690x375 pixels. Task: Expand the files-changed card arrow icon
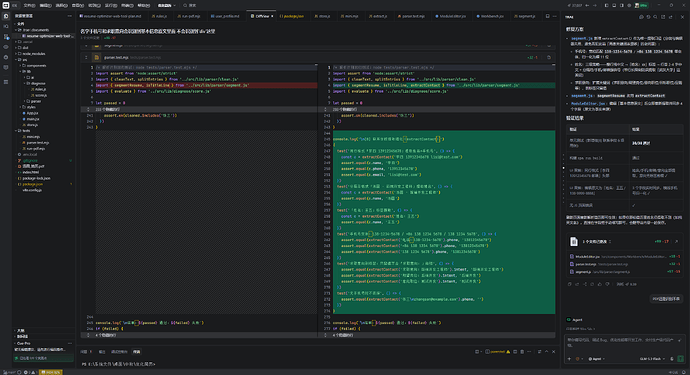pyautogui.click(x=676, y=241)
